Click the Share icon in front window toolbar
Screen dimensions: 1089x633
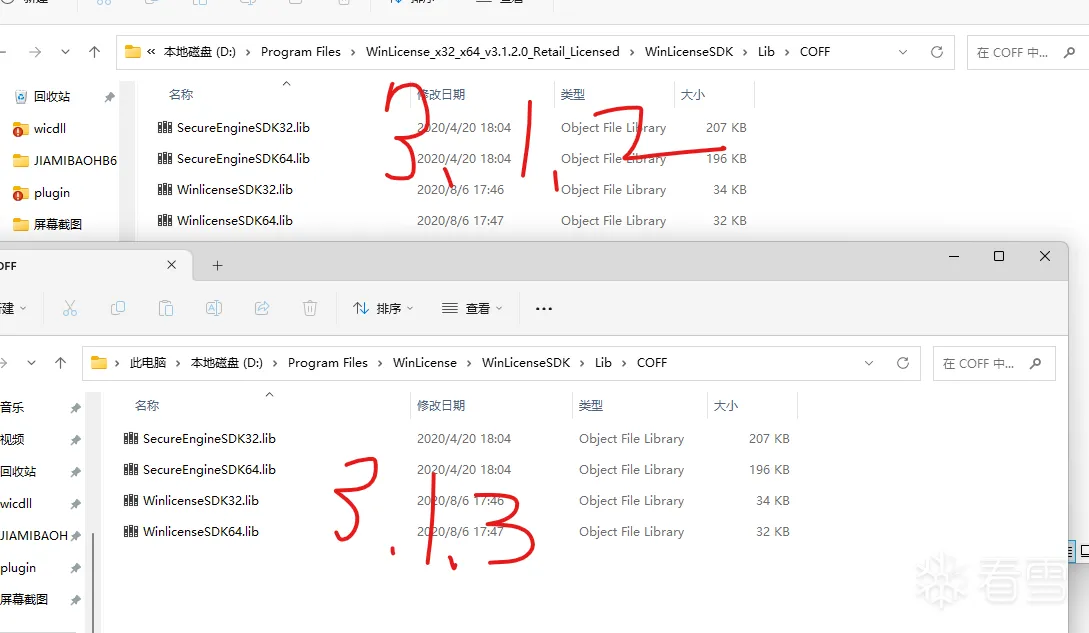[x=262, y=308]
